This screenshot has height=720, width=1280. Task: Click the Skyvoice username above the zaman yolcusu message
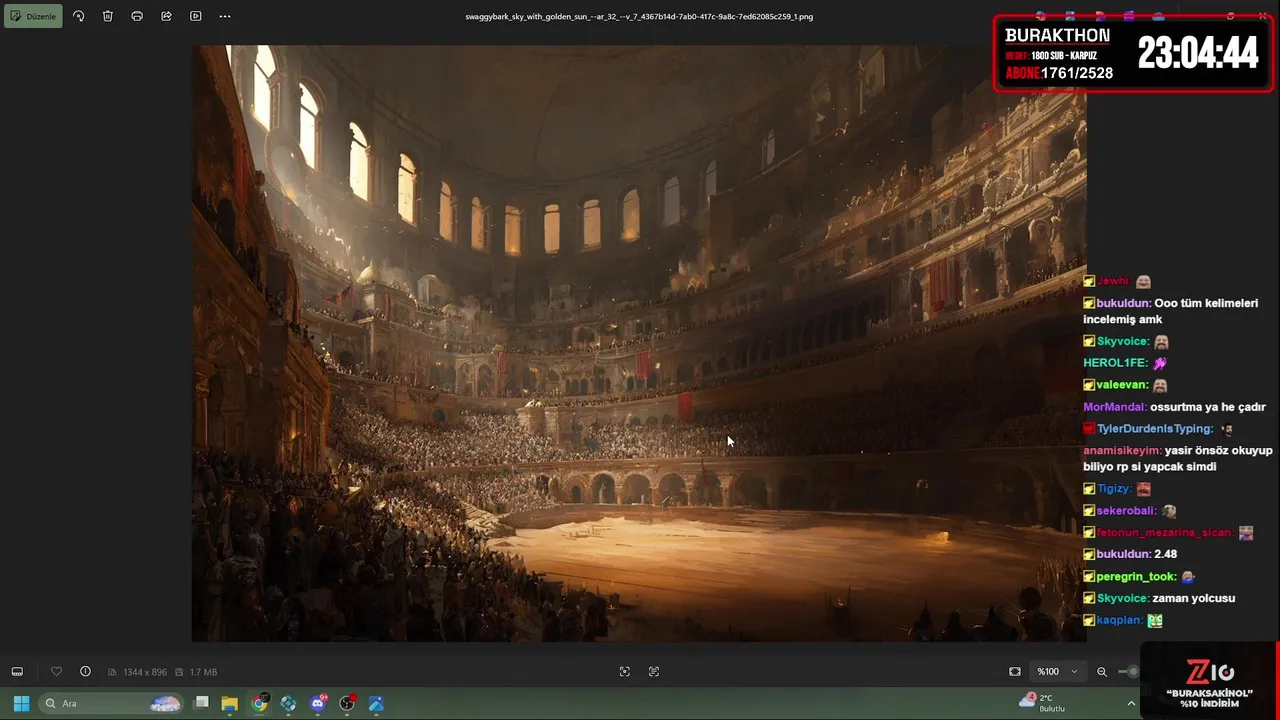1122,598
